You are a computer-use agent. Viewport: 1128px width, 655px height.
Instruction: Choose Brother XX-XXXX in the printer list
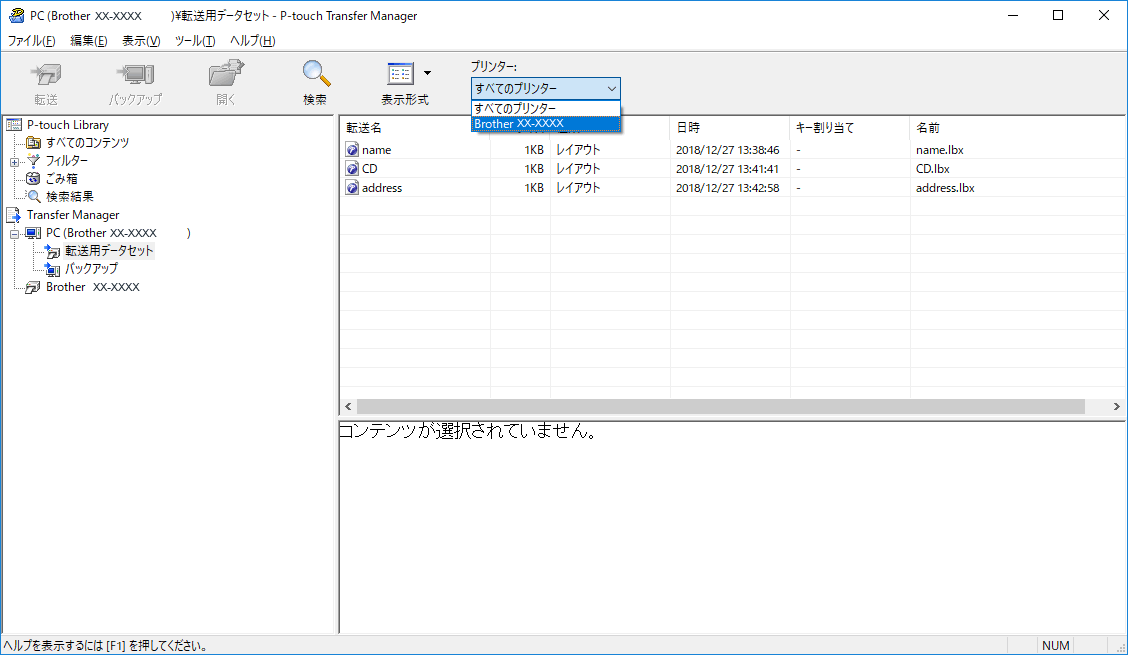(x=545, y=124)
